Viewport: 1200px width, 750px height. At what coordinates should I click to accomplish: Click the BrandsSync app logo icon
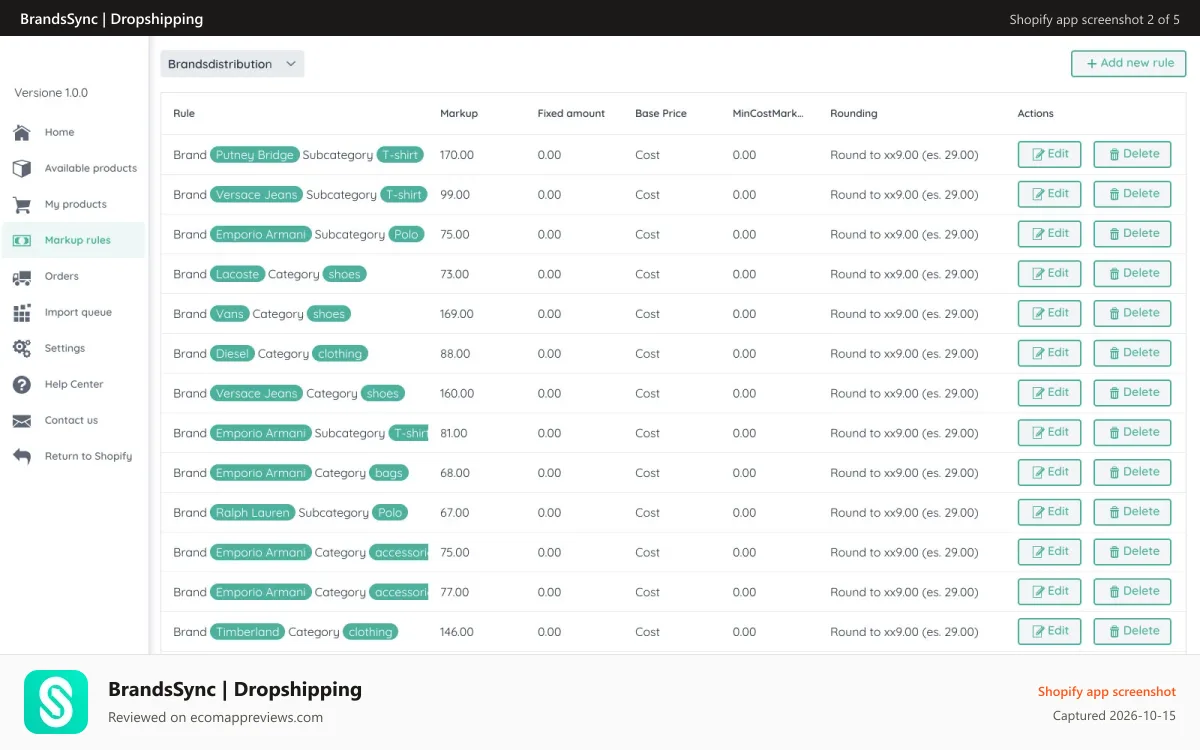[56, 702]
